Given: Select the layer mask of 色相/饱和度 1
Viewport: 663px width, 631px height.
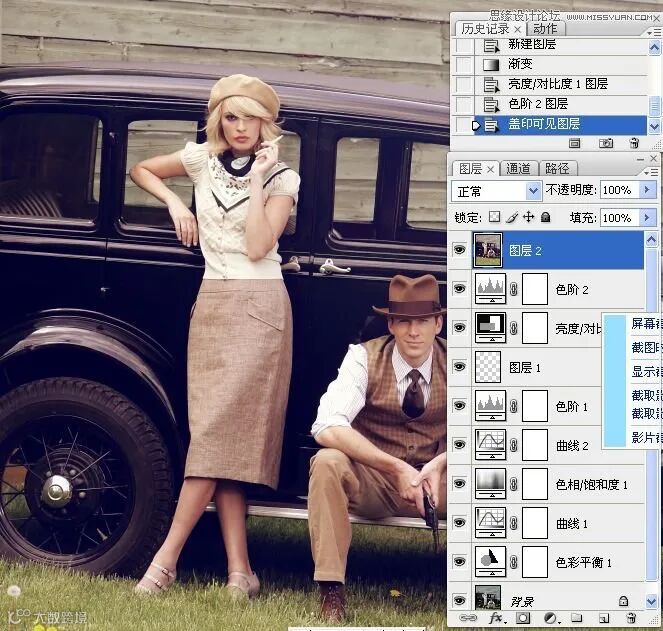Looking at the screenshot, I should (535, 483).
